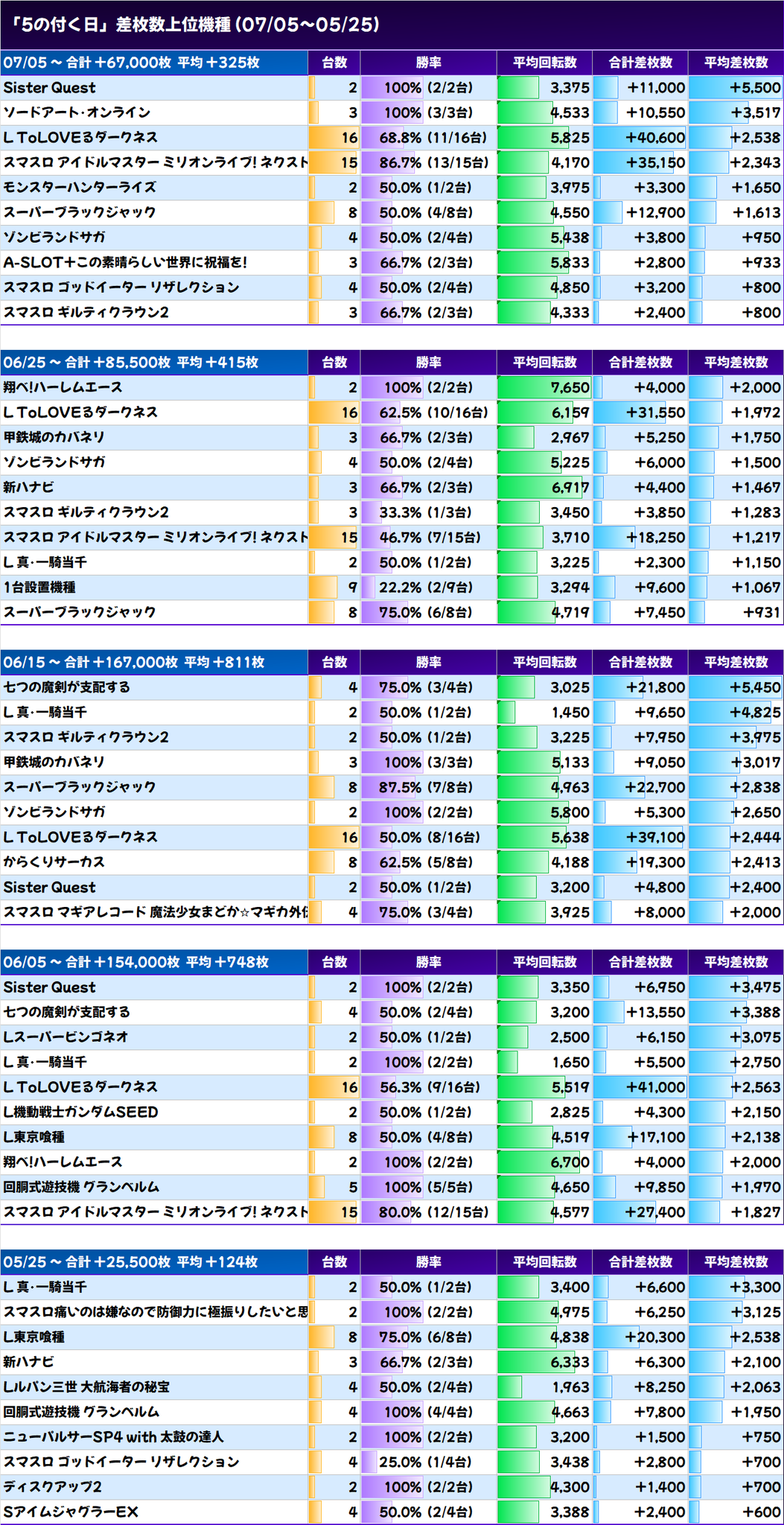The image size is (784, 1525).
Task: Select the からくりサーカス row name
Action: point(54,862)
